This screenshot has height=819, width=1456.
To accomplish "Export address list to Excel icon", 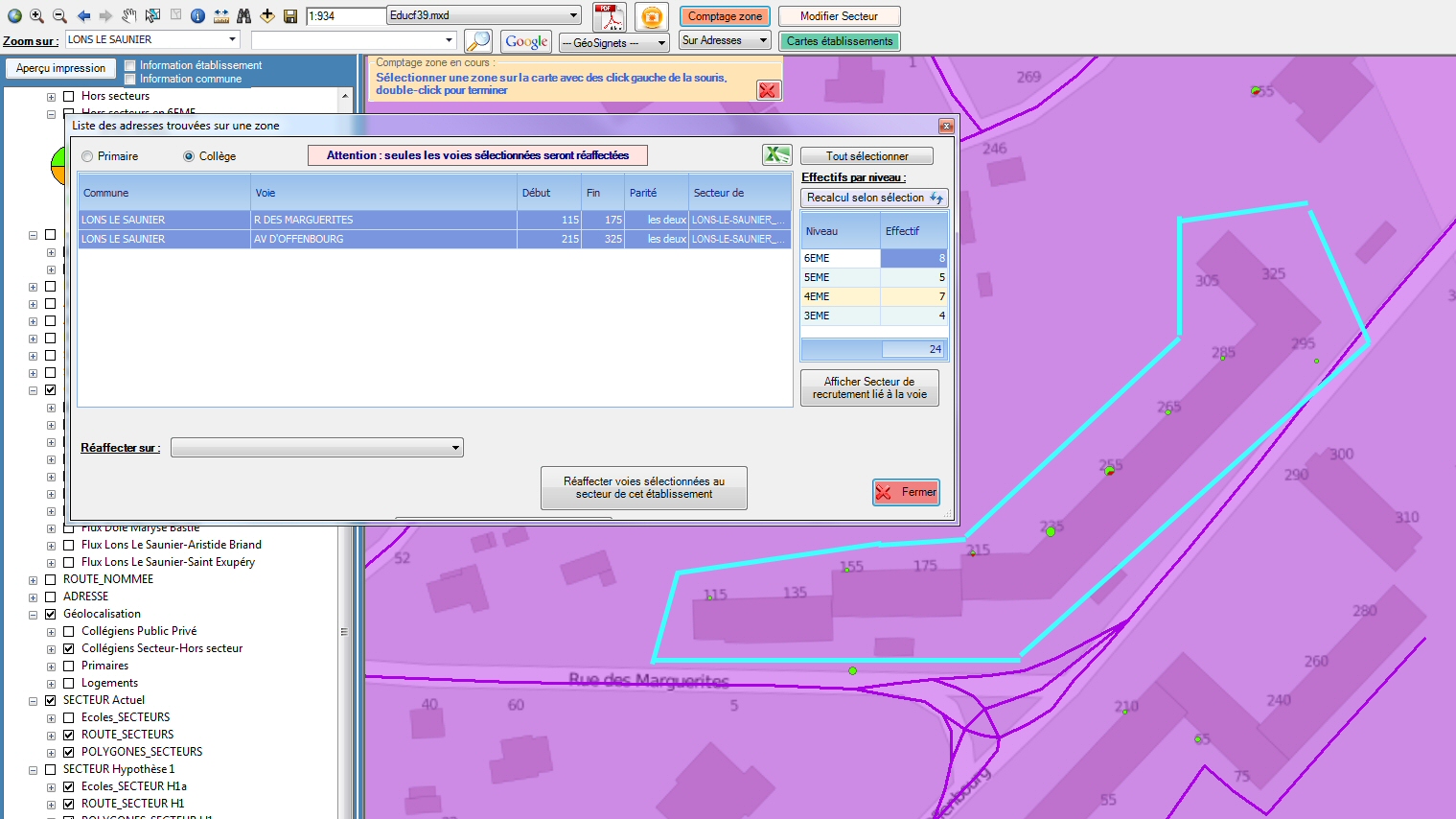I will 776,154.
